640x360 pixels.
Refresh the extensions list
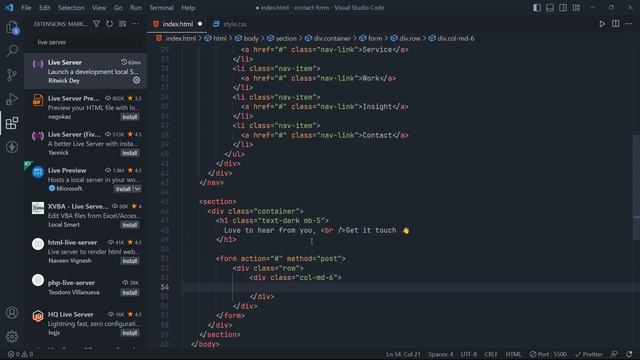(109, 24)
